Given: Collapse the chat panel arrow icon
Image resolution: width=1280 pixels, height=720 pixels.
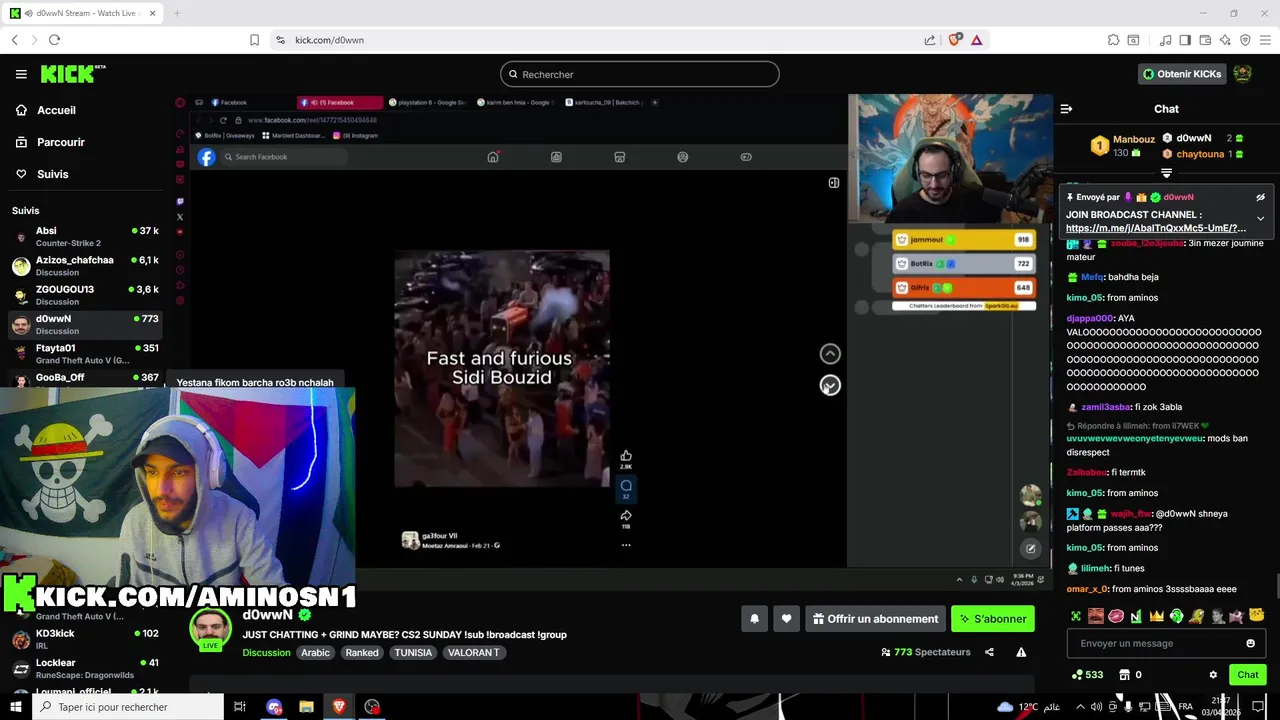Looking at the screenshot, I should [x=1066, y=109].
